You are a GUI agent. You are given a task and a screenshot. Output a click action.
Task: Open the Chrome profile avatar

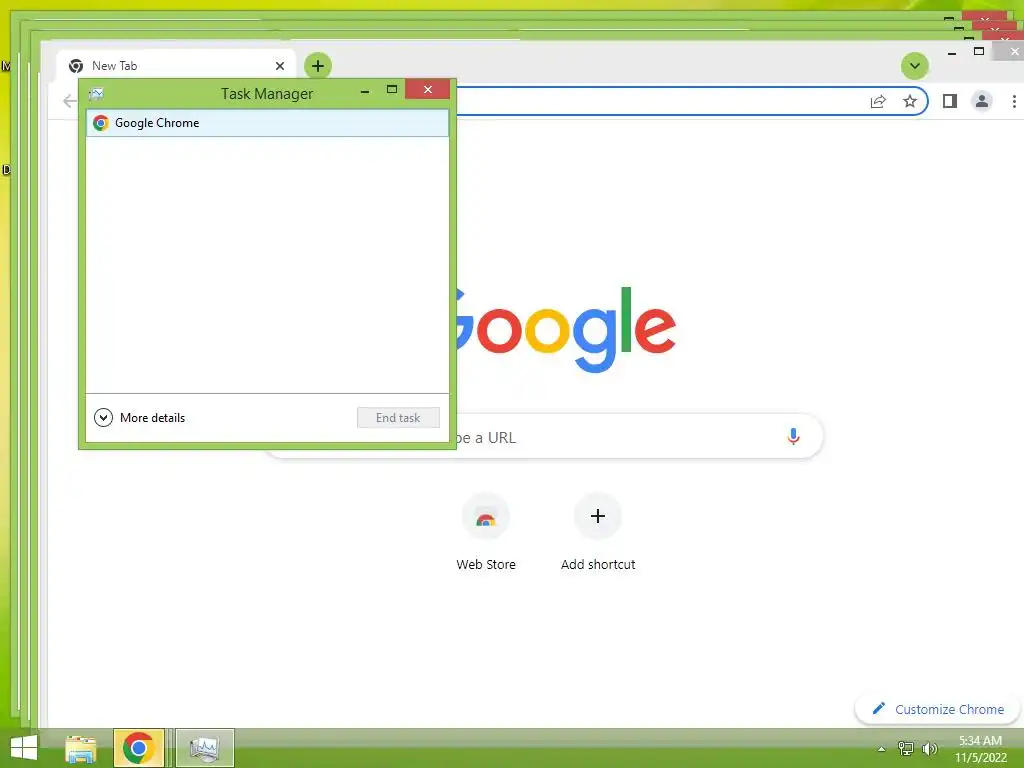982,101
